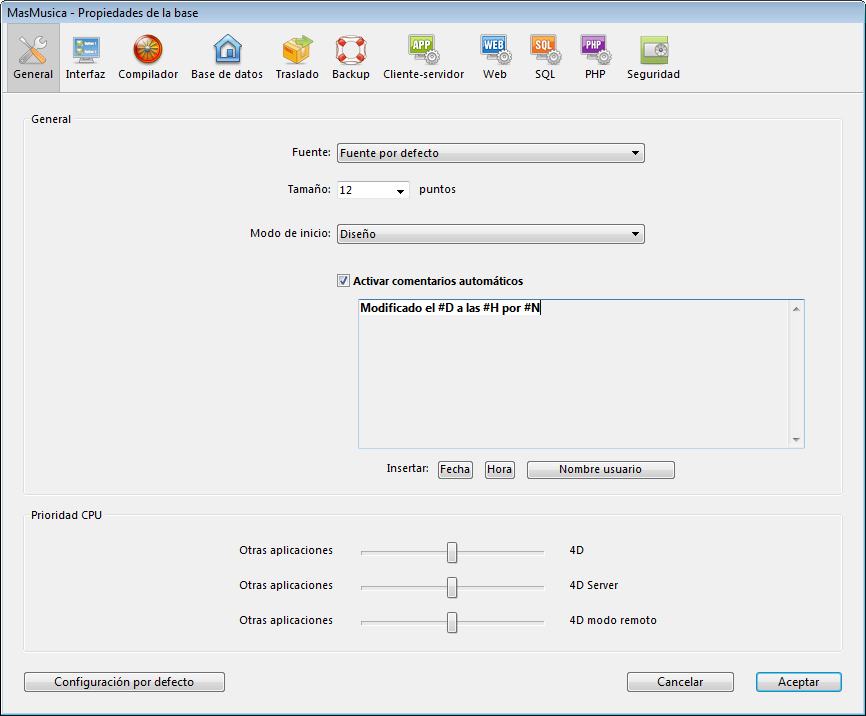Open the Seguridad safe icon

pos(653,50)
